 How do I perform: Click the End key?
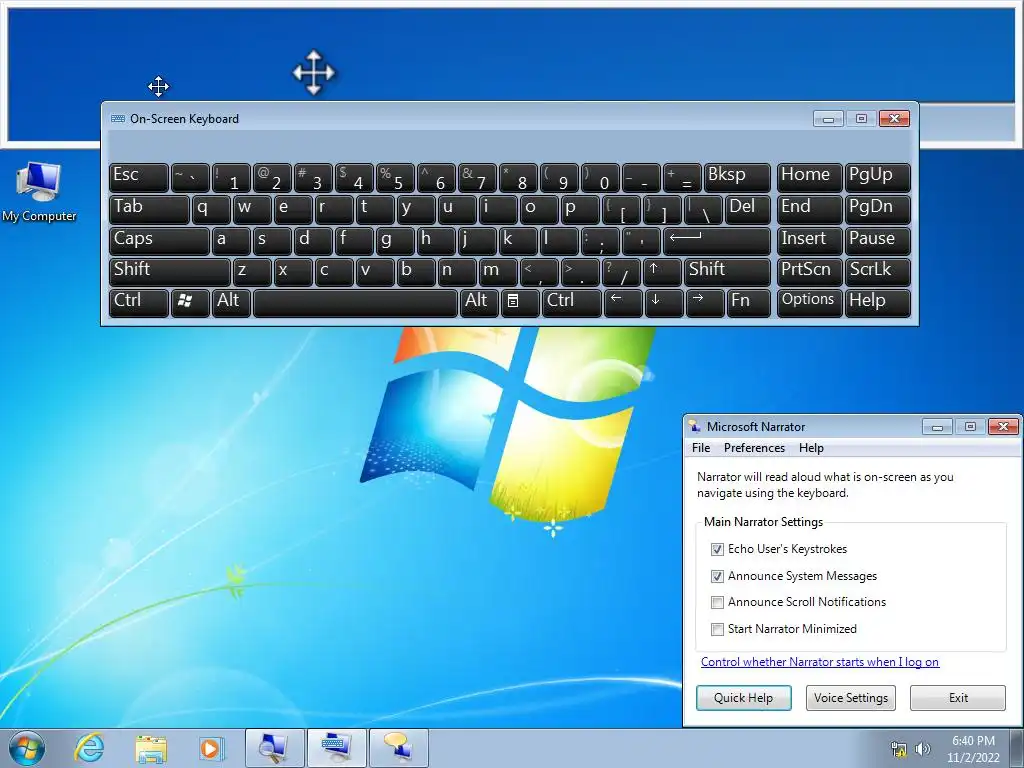click(809, 209)
